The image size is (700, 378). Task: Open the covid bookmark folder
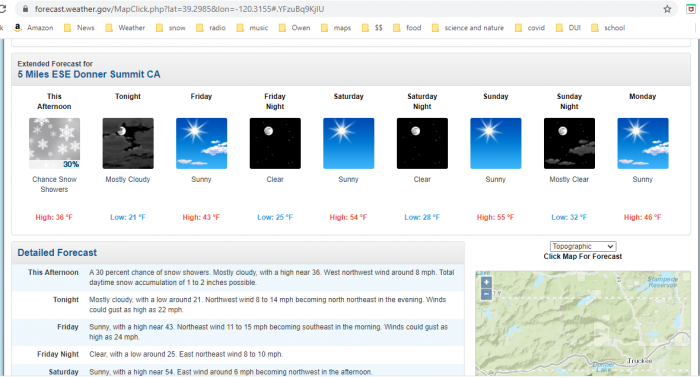coord(530,28)
